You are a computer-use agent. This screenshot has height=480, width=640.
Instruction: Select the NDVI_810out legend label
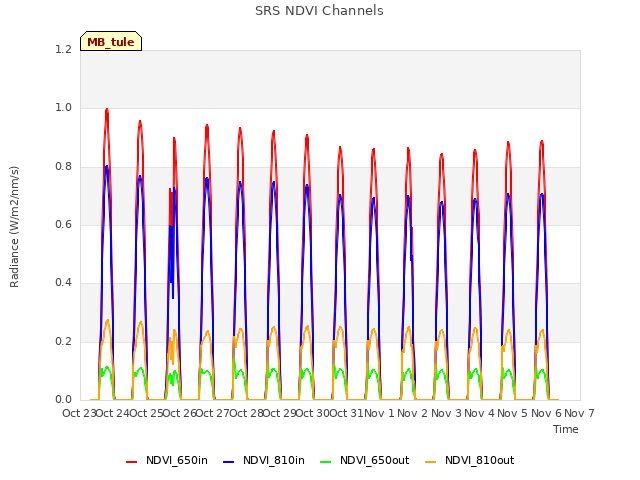click(x=480, y=460)
